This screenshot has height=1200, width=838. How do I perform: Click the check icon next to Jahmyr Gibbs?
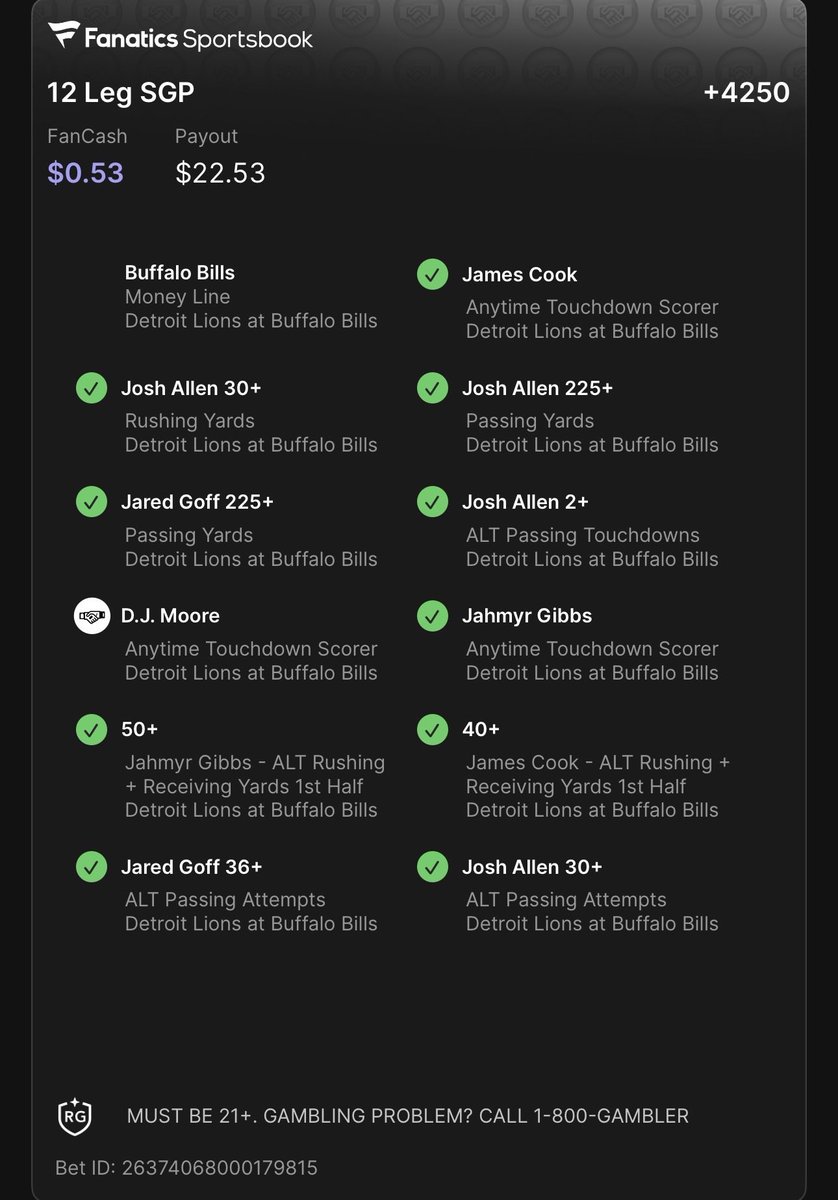pyautogui.click(x=432, y=616)
